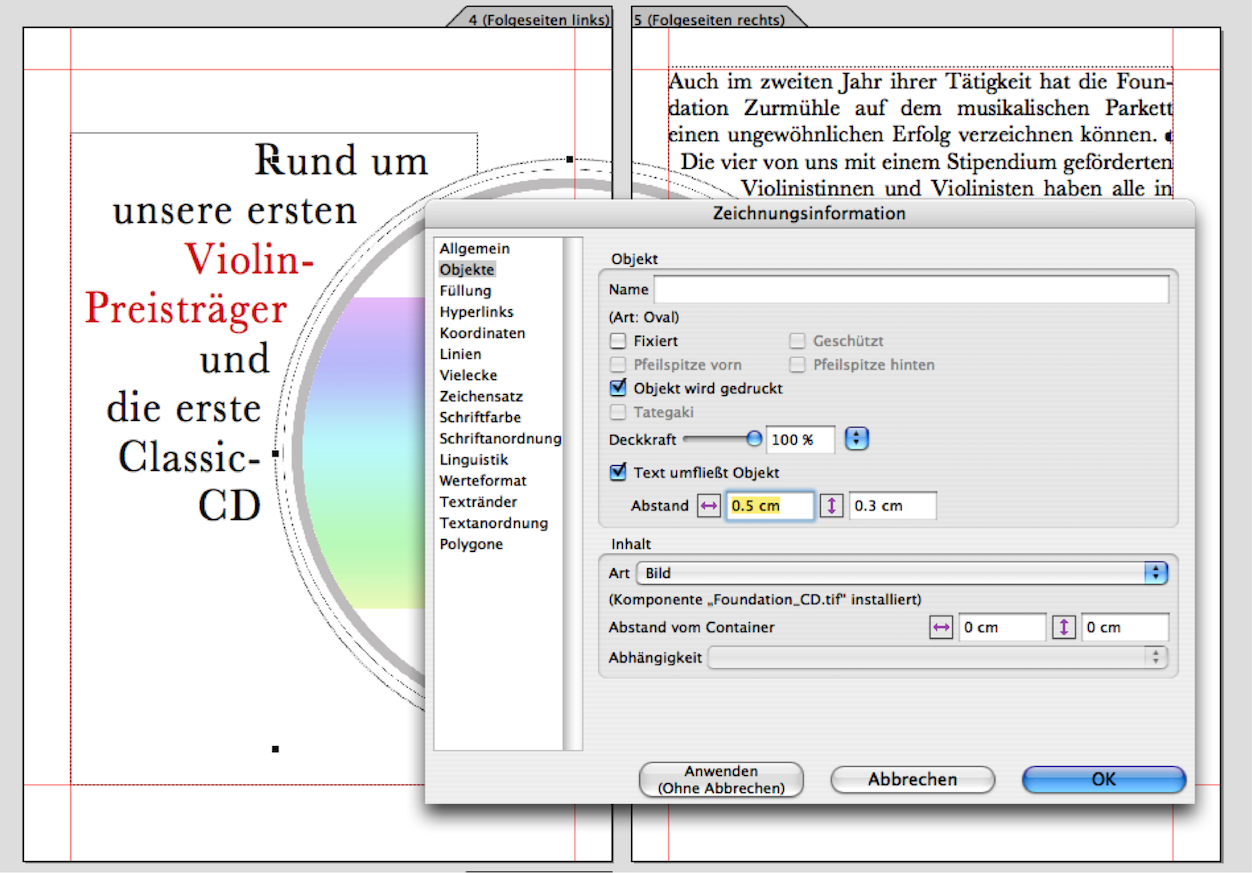Select Koordinaten in the category list

[x=482, y=333]
